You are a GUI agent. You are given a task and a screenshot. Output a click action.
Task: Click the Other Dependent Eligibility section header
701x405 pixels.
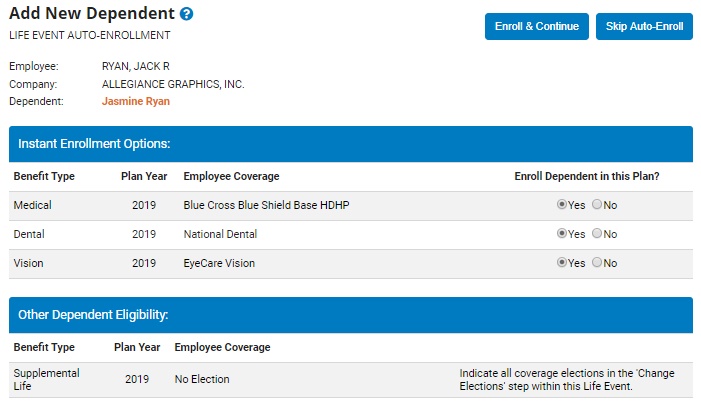pos(350,314)
